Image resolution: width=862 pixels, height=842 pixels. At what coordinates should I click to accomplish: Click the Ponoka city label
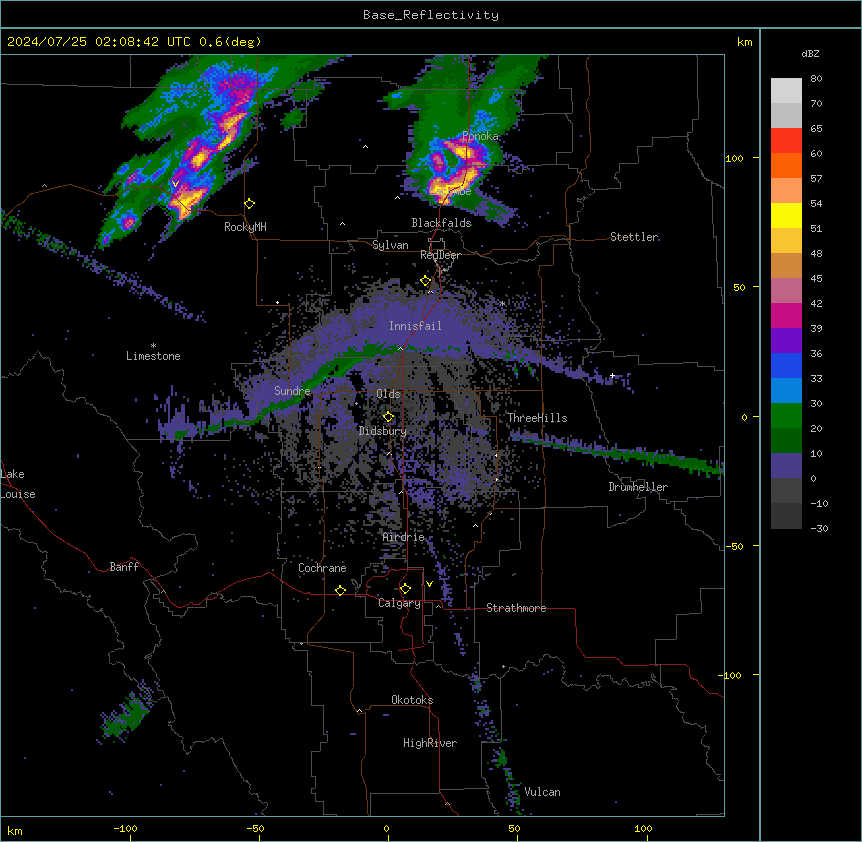pos(480,136)
